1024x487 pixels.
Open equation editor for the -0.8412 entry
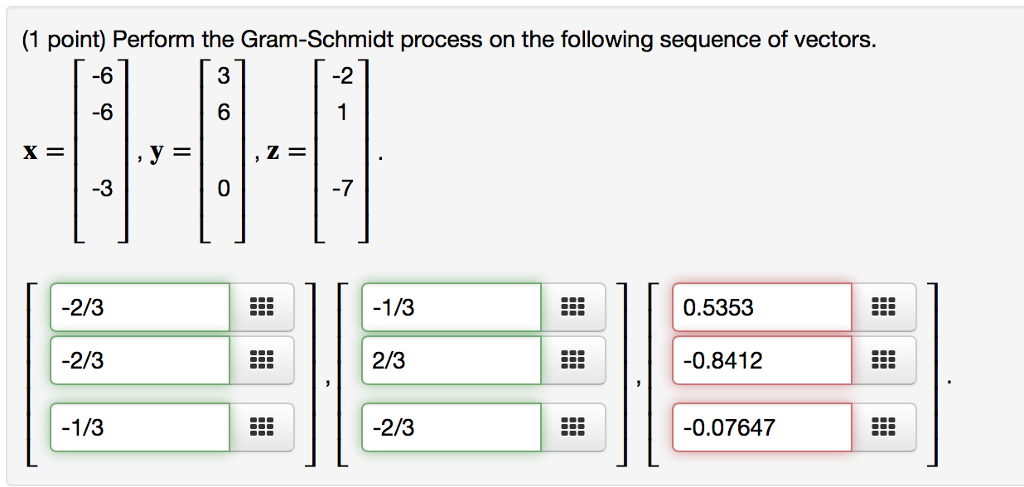(884, 359)
